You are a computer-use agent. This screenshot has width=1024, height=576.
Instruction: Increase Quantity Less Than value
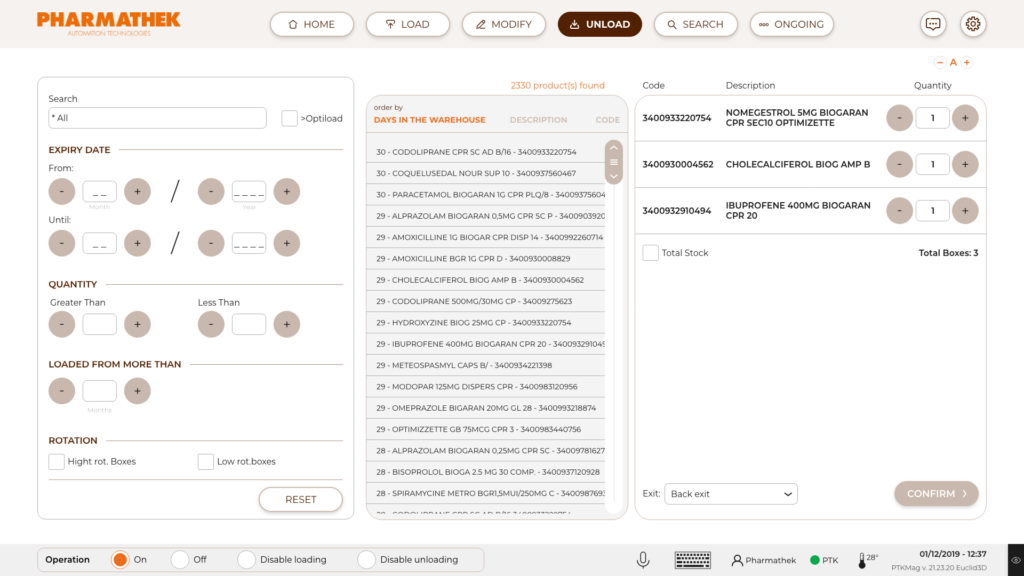(287, 324)
